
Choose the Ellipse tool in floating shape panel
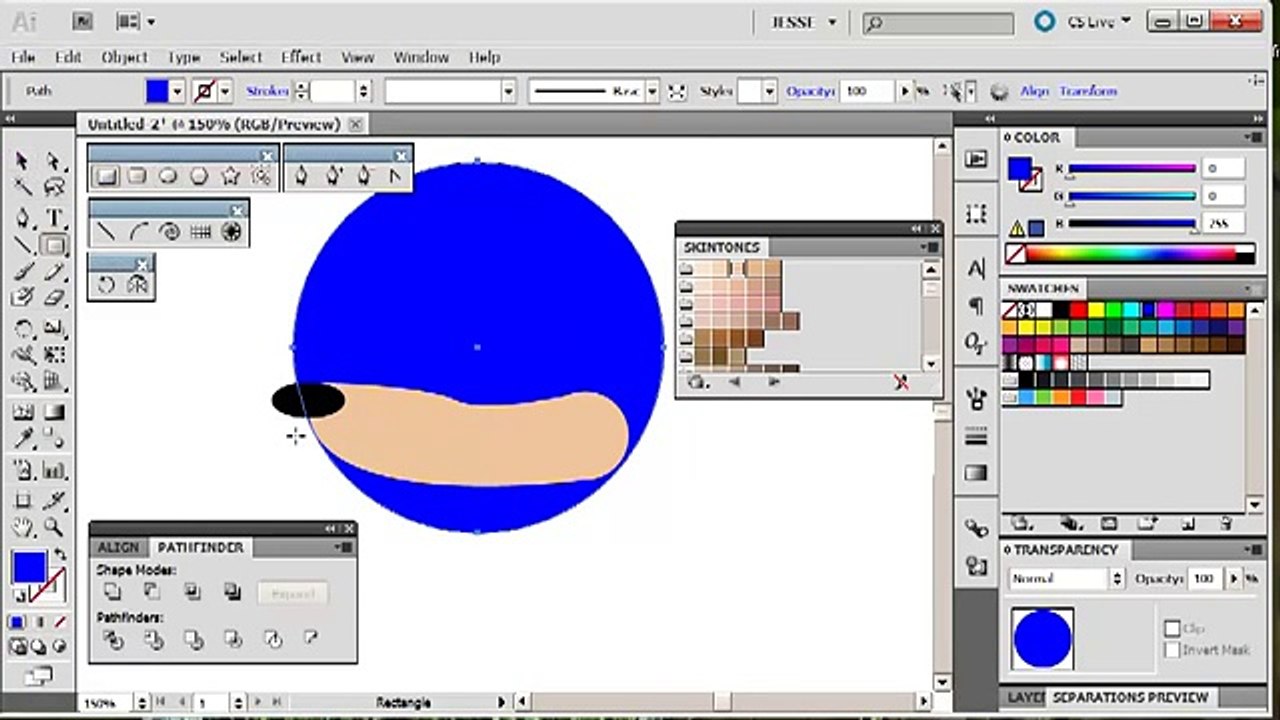click(x=168, y=177)
